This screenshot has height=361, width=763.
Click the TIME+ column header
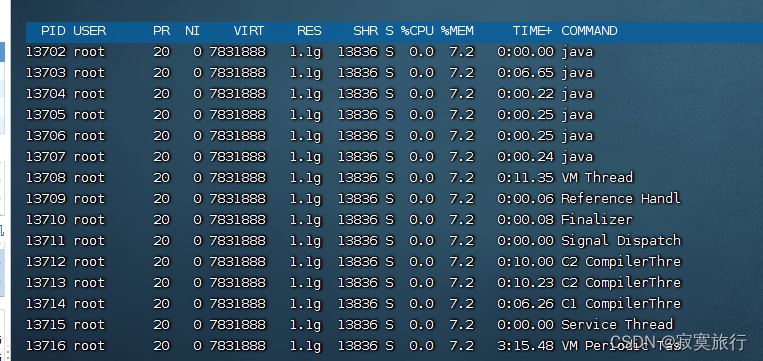(532, 31)
